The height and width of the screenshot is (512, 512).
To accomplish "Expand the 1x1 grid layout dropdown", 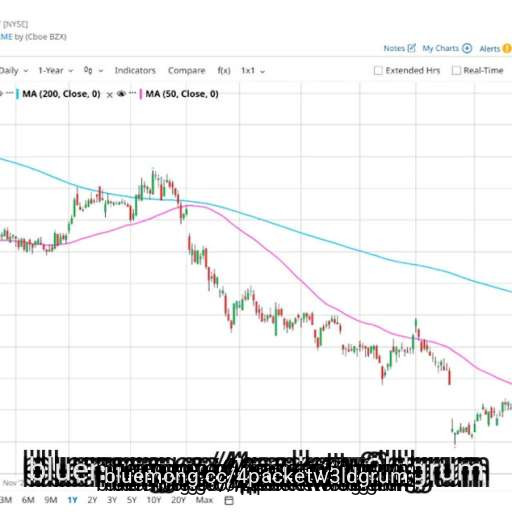I will (253, 71).
